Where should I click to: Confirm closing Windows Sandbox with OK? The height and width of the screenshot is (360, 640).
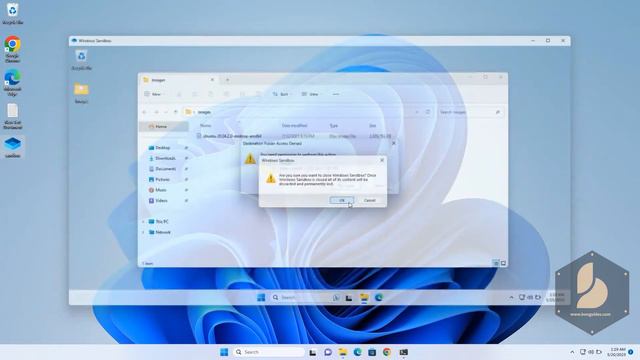pos(341,200)
